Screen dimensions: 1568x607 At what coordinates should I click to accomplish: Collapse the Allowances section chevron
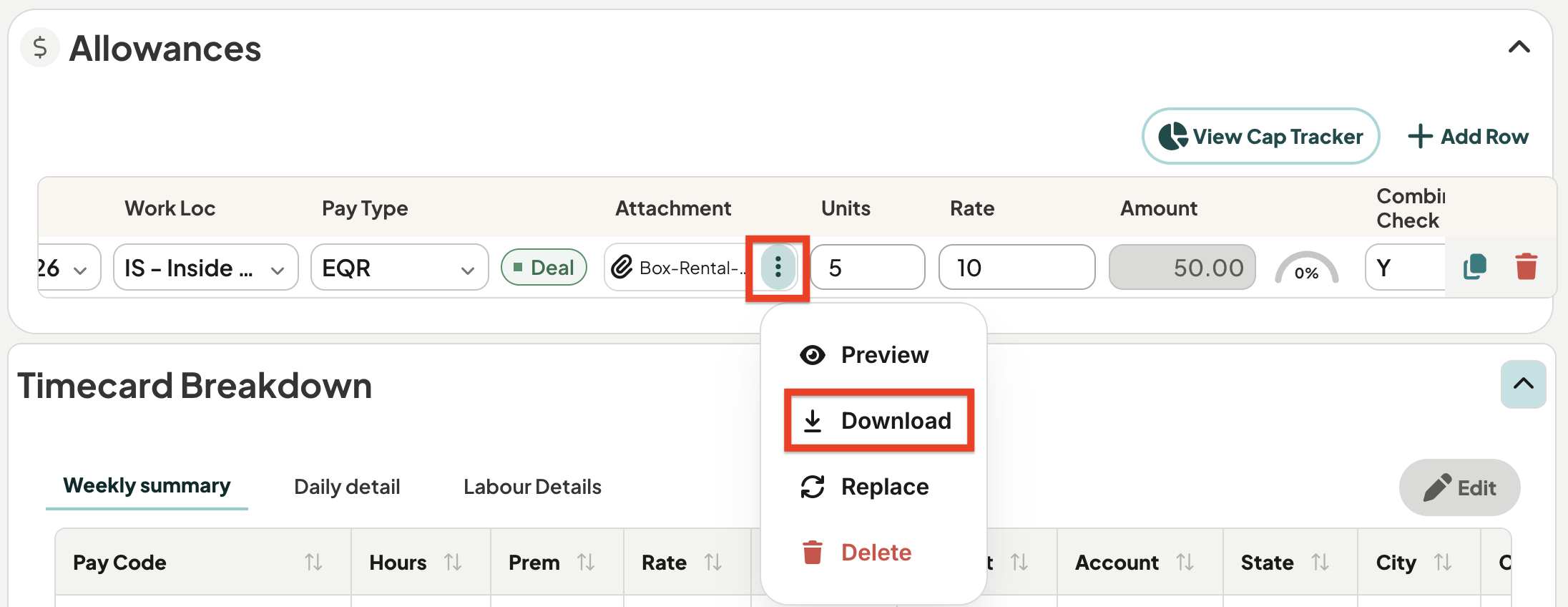(x=1519, y=48)
